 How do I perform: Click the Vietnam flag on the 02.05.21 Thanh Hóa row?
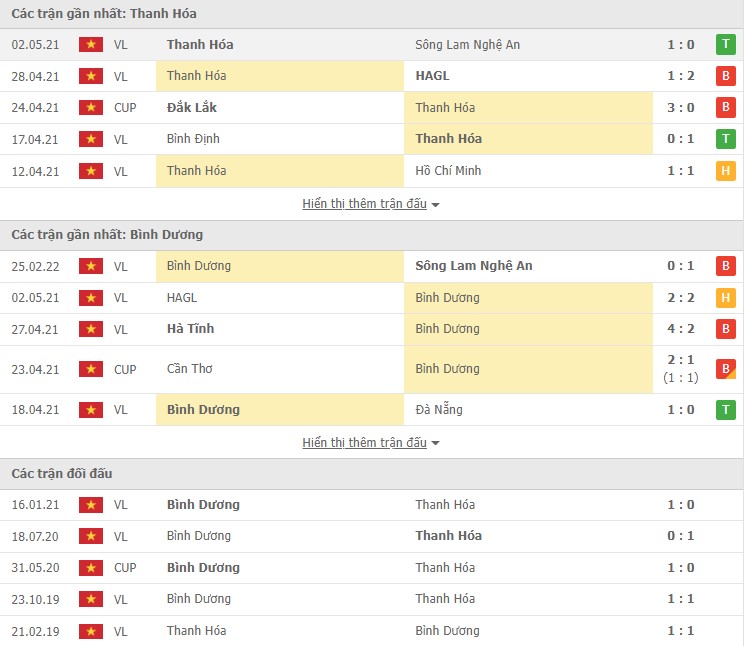coord(91,45)
